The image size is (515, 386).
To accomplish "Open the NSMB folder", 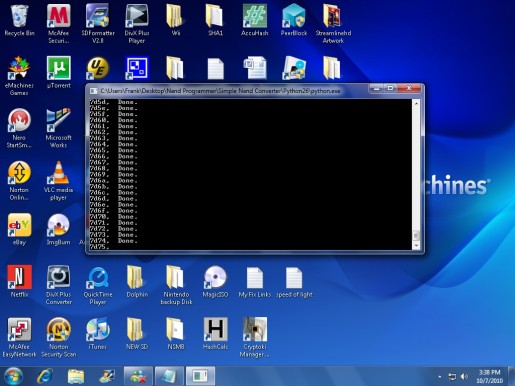I will (x=176, y=334).
